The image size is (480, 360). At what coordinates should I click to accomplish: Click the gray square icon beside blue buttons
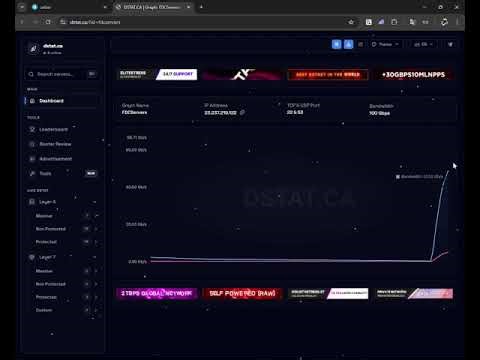[360, 44]
